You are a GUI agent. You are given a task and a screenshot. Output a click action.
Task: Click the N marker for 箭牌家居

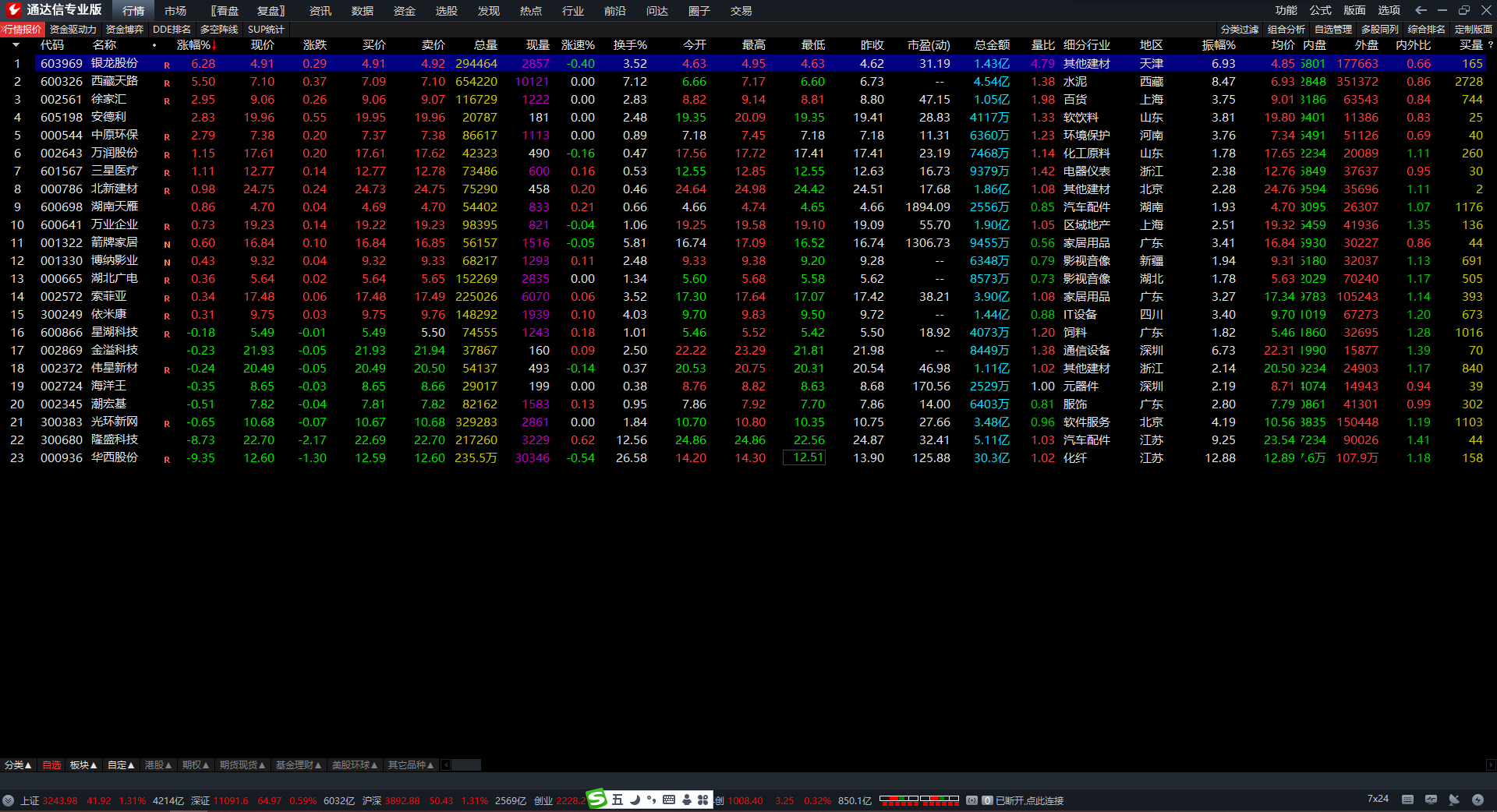tap(167, 244)
